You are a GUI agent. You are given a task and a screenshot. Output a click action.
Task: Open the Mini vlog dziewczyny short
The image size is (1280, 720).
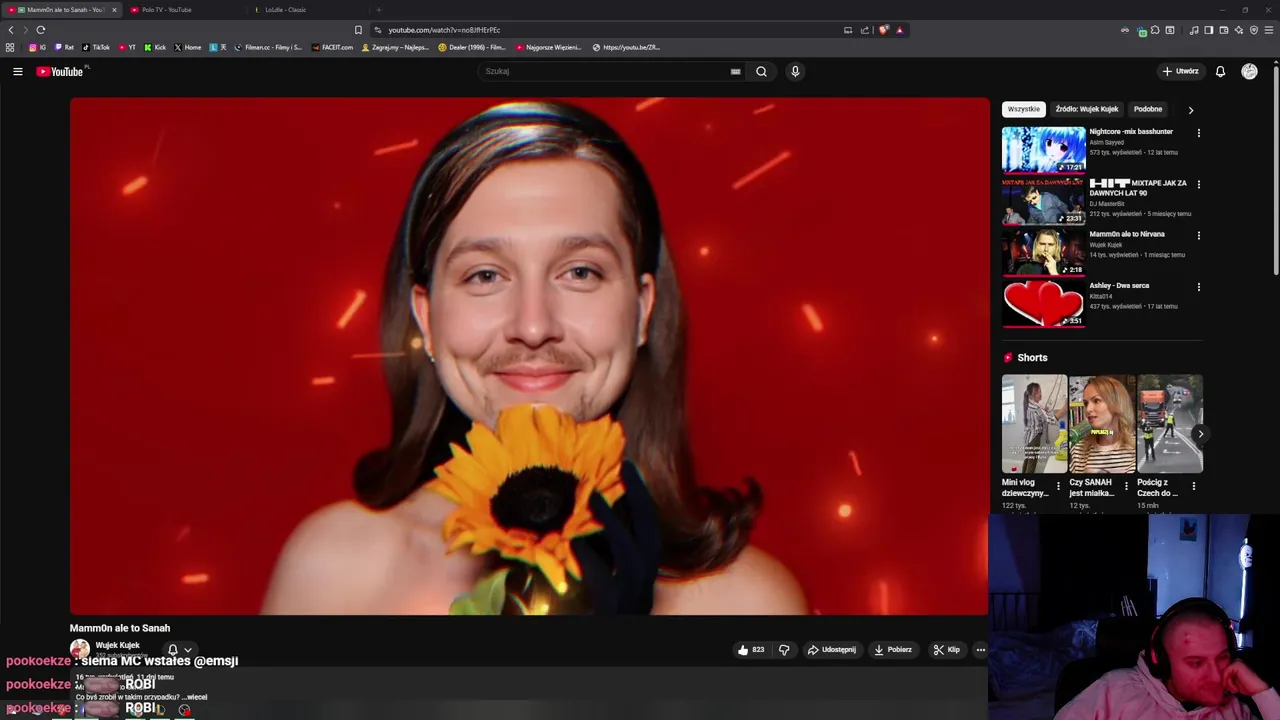point(1034,424)
